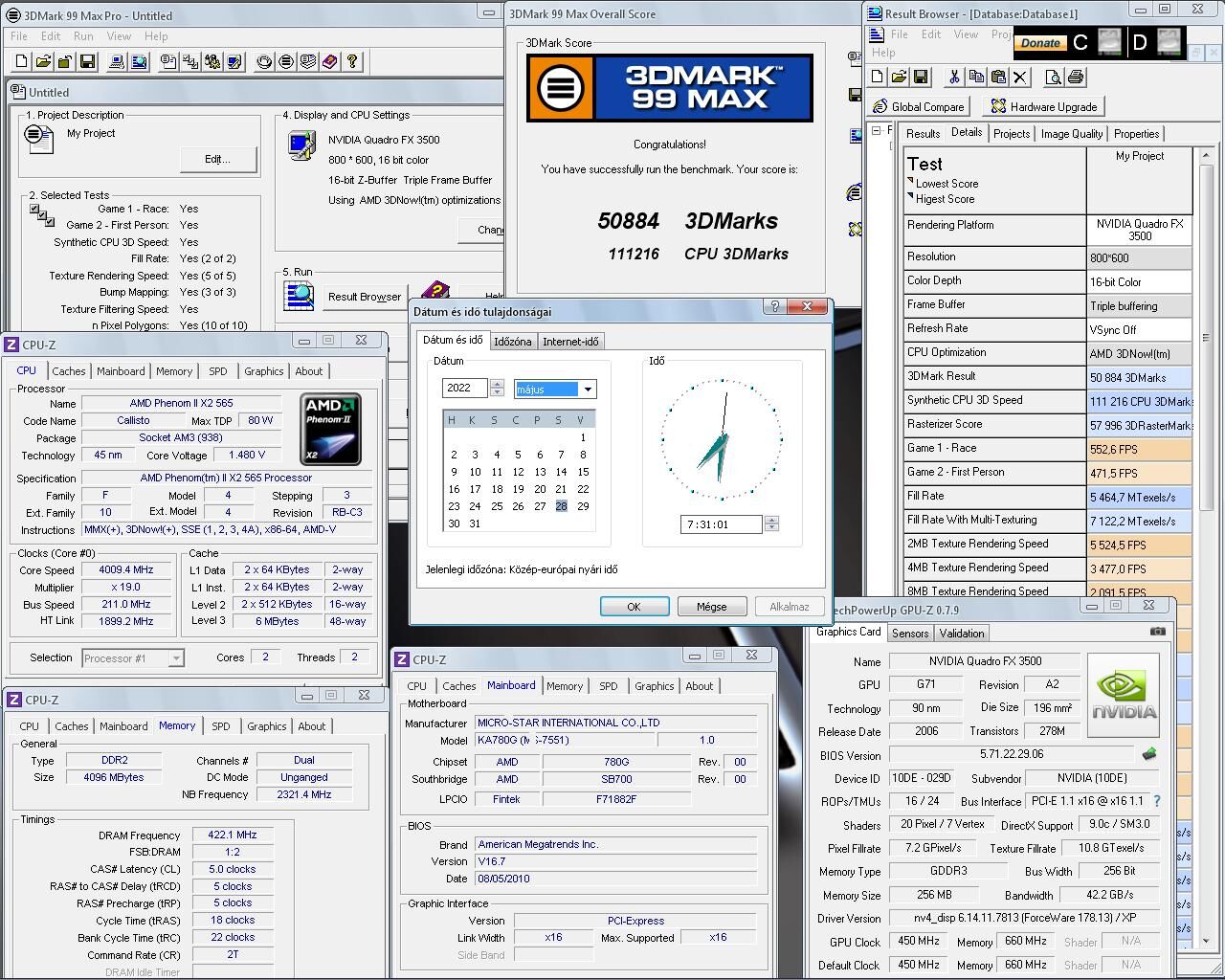1225x980 pixels.
Task: Click the year 2022 stepper arrows
Action: click(497, 388)
